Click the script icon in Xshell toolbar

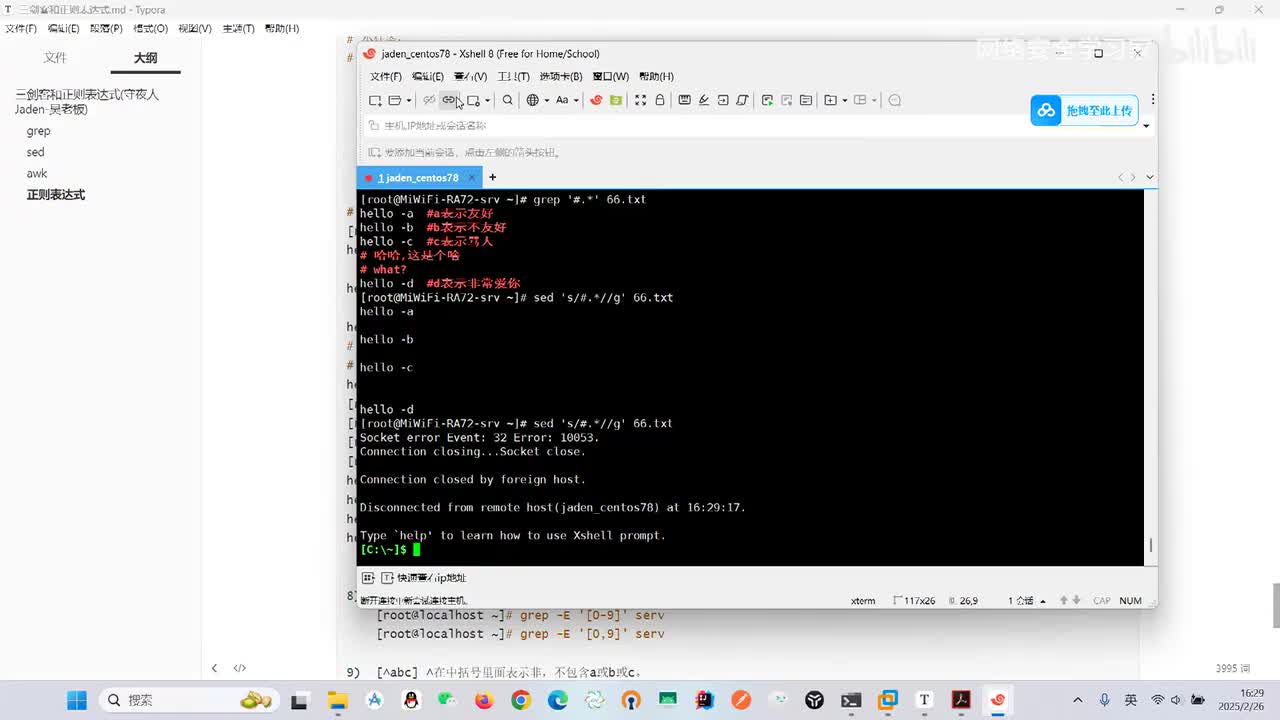click(742, 100)
